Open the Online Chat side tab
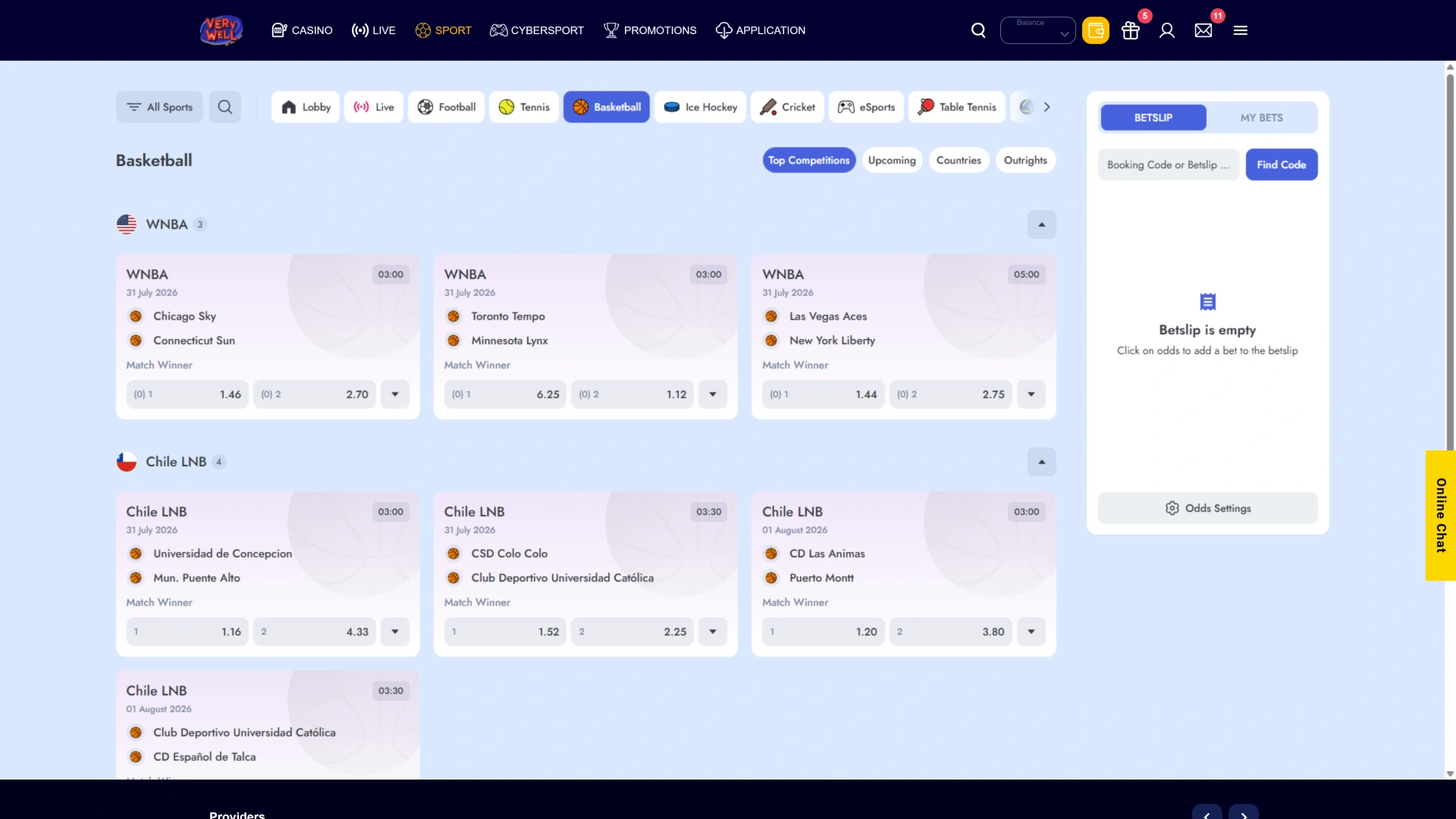1456x819 pixels. pyautogui.click(x=1441, y=516)
